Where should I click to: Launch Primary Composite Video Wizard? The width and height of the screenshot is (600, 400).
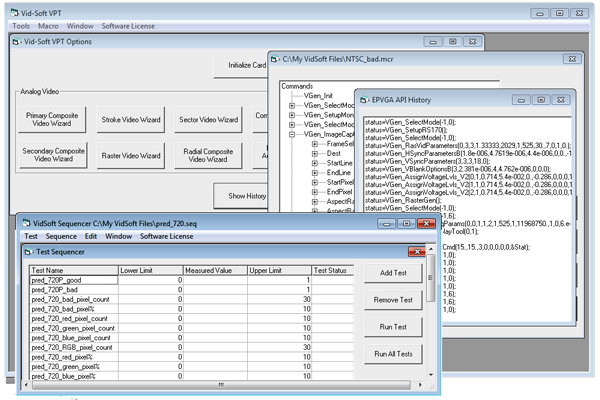pos(52,119)
